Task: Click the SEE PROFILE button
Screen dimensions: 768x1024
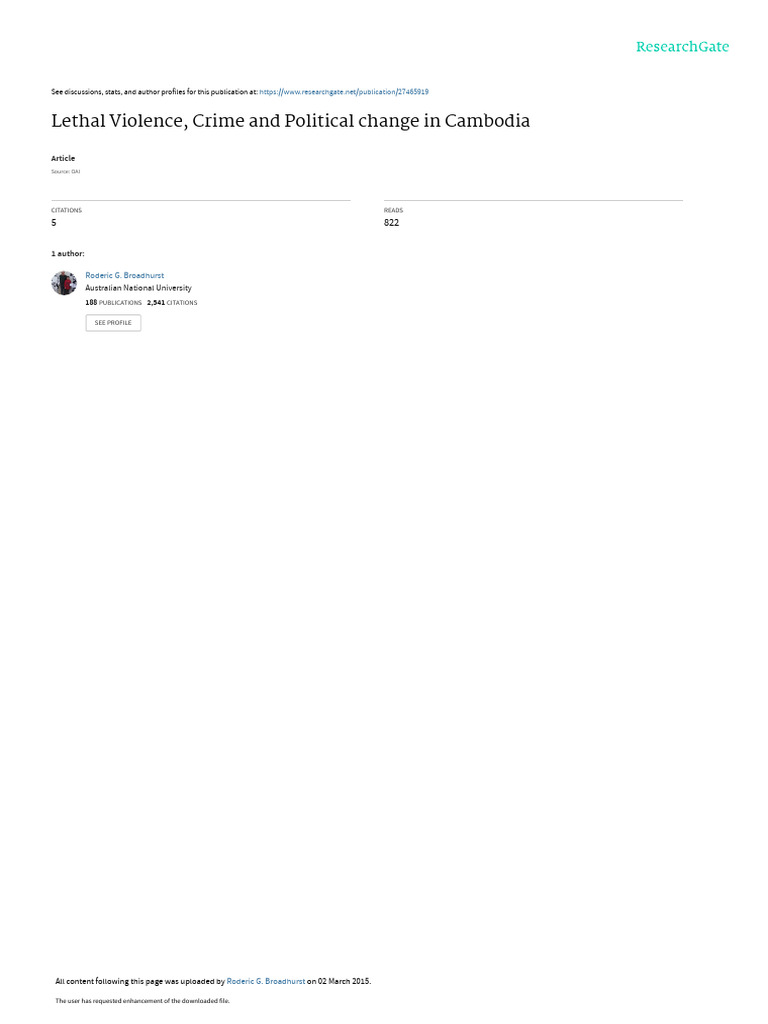Action: point(113,323)
